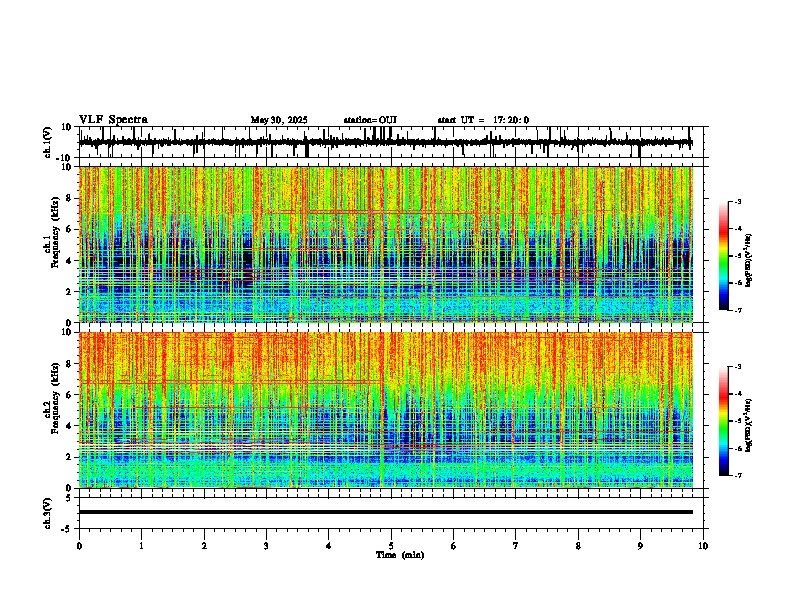Select the "Time (min)" axis label

400,555
